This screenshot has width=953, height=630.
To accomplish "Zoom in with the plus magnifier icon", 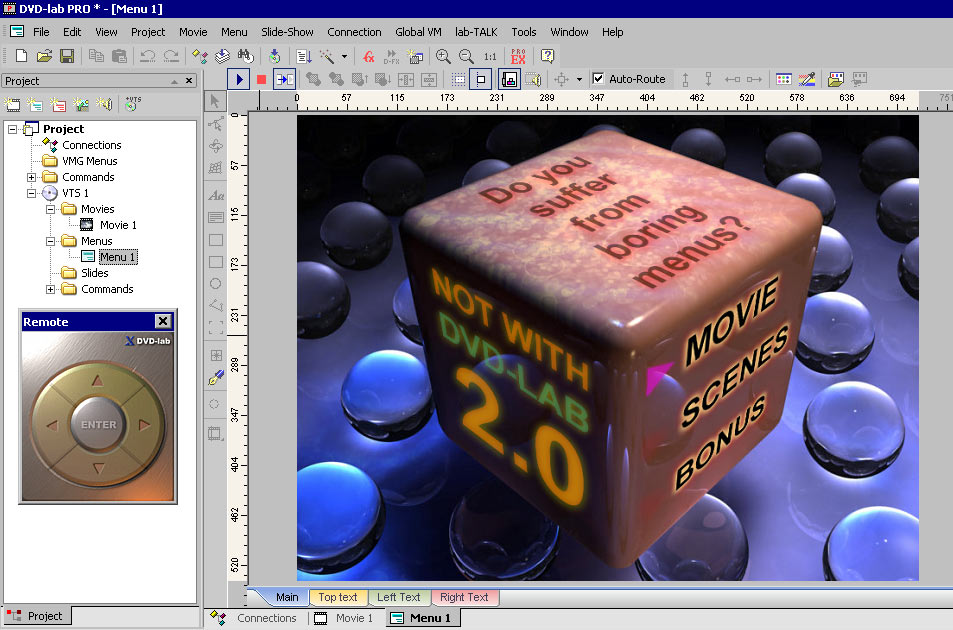I will tap(443, 56).
